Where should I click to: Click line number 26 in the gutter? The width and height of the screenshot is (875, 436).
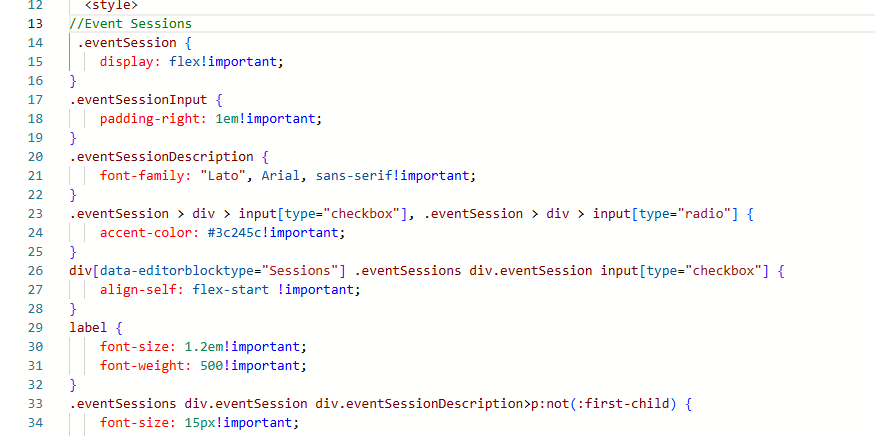point(35,270)
